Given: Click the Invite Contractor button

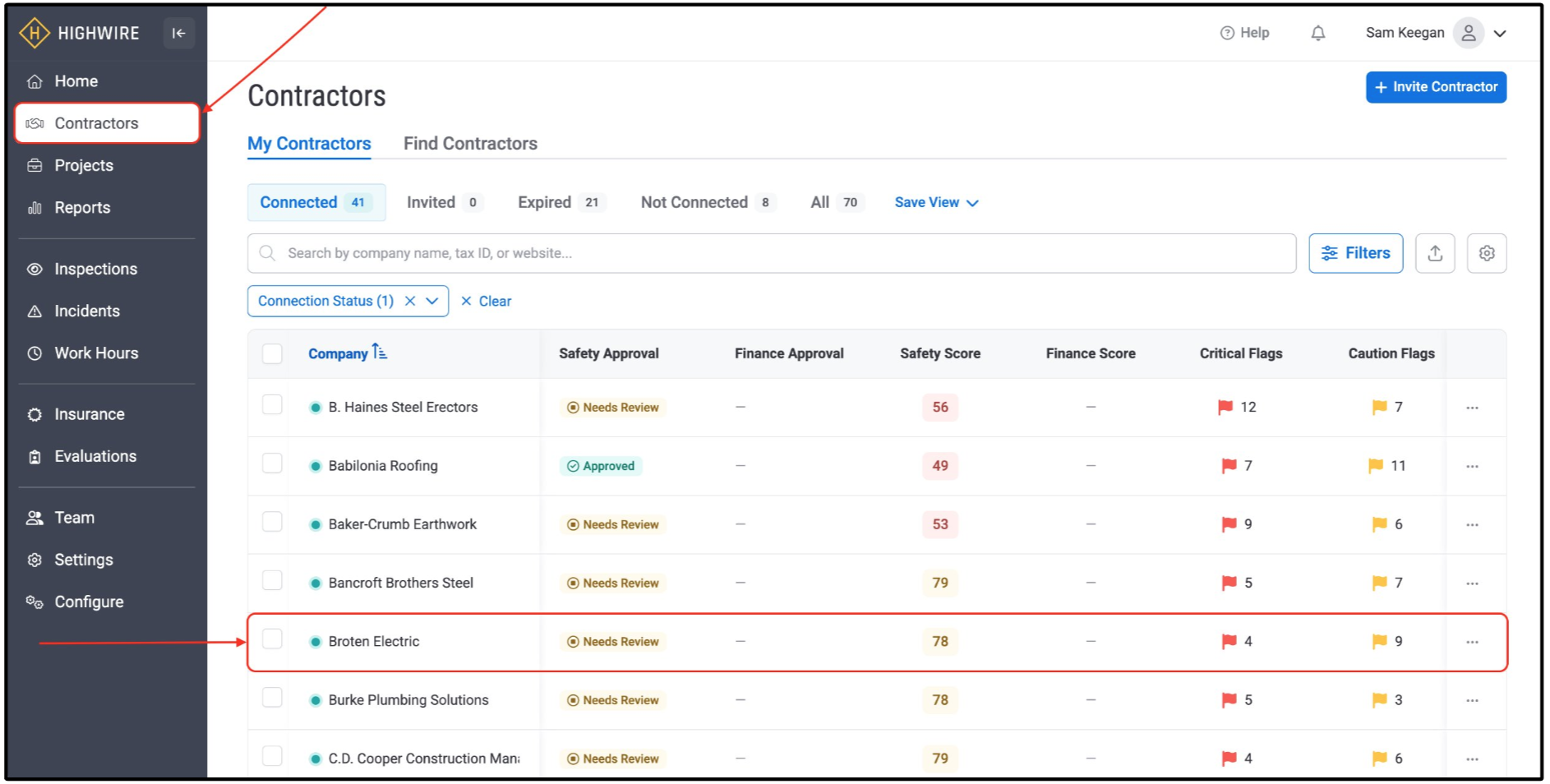Looking at the screenshot, I should click(x=1436, y=87).
